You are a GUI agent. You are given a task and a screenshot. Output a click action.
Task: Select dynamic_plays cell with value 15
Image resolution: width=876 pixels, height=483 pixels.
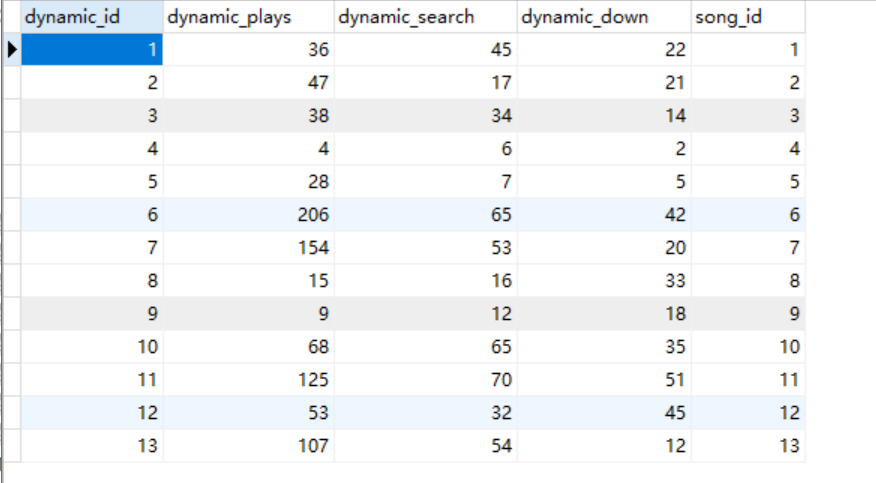249,280
